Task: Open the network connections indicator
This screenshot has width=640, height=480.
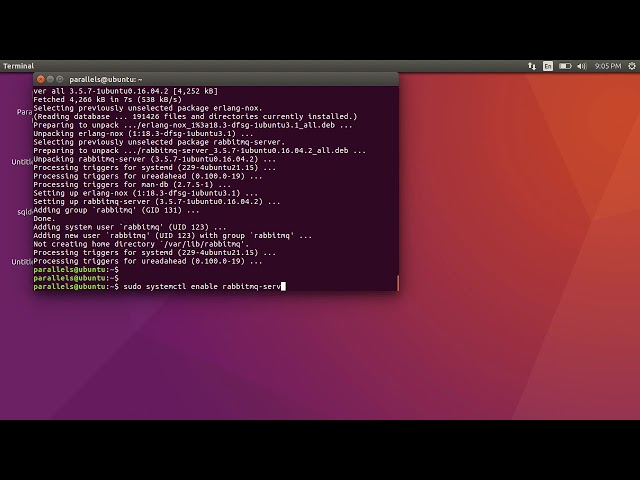Action: [x=531, y=66]
